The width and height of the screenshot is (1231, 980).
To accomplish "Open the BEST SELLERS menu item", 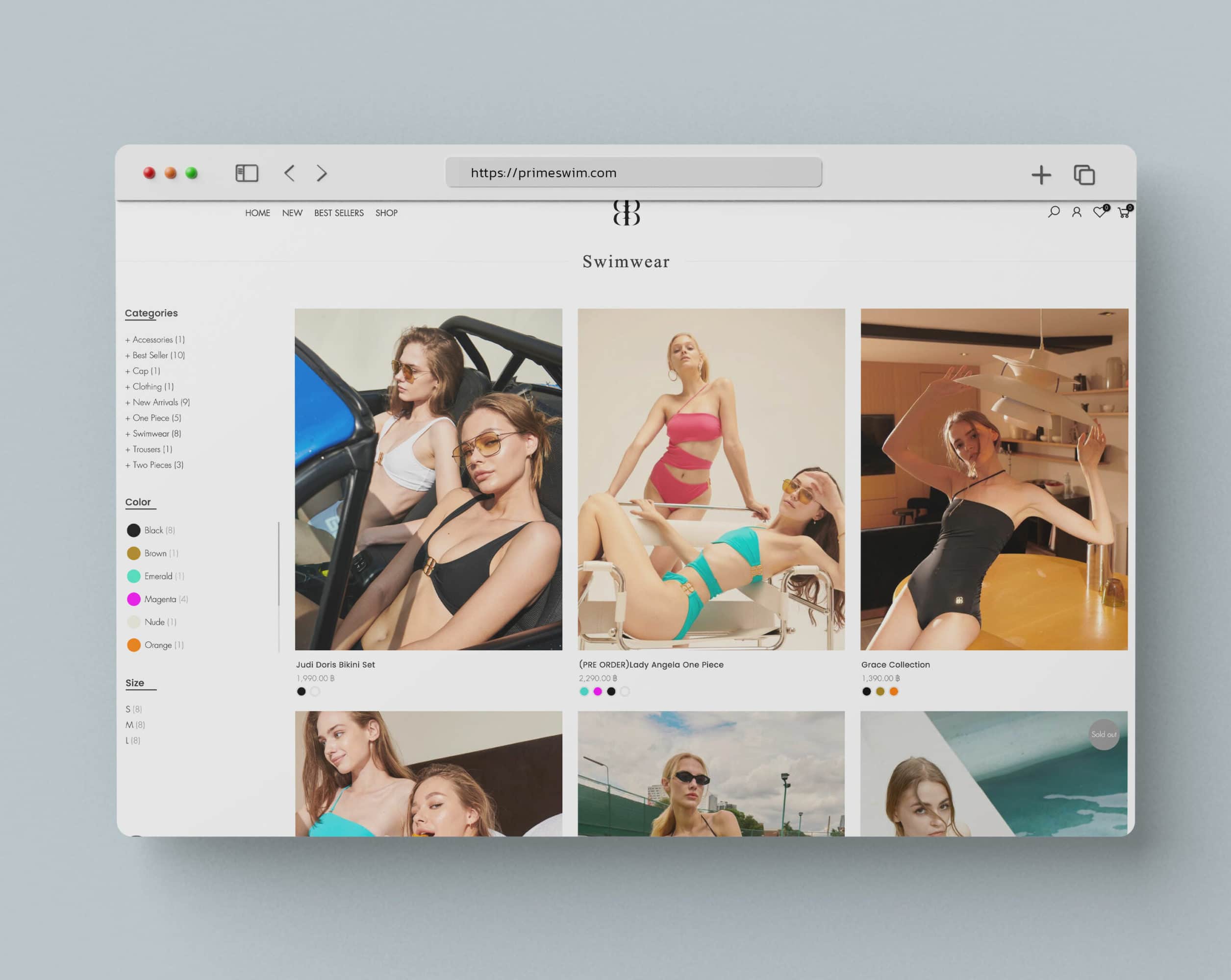I will click(x=339, y=213).
